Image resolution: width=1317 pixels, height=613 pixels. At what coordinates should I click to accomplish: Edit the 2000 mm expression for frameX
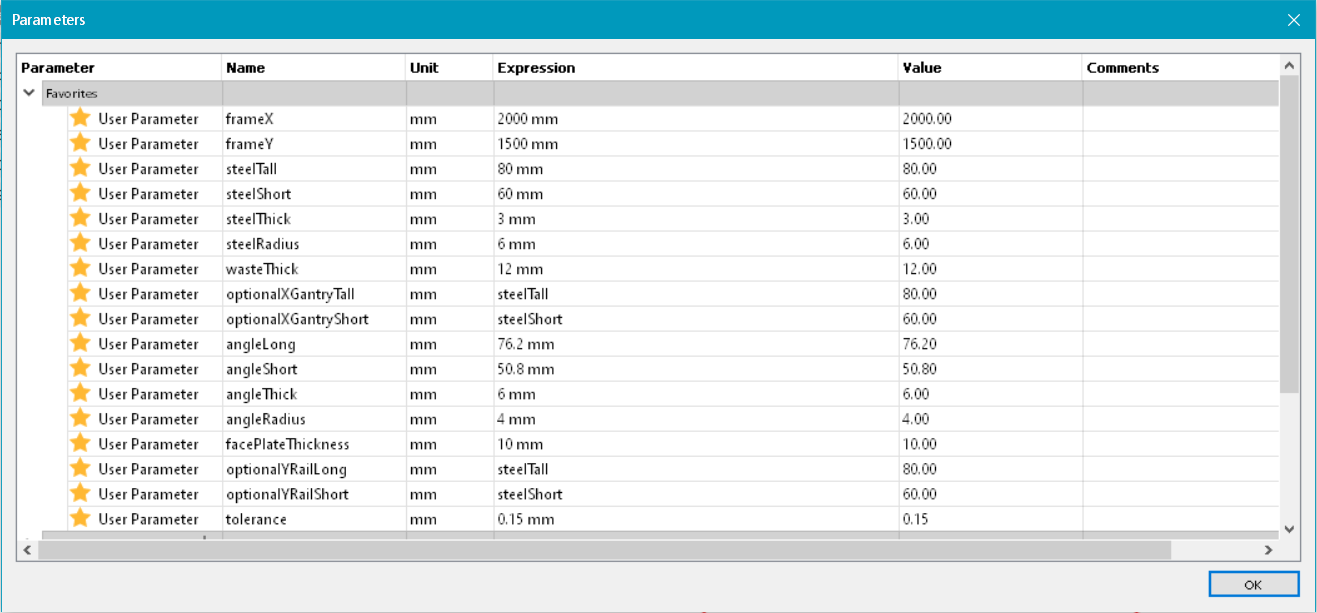(696, 118)
